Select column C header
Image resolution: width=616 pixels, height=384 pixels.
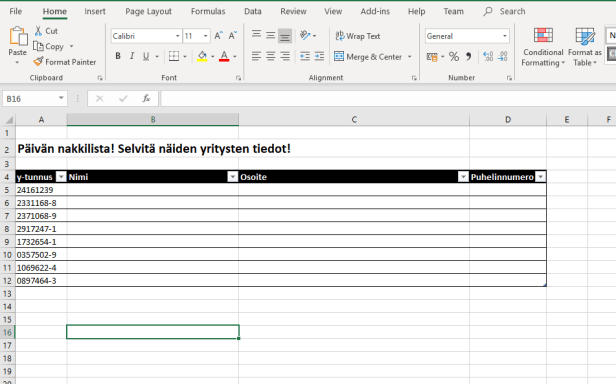[x=354, y=119]
